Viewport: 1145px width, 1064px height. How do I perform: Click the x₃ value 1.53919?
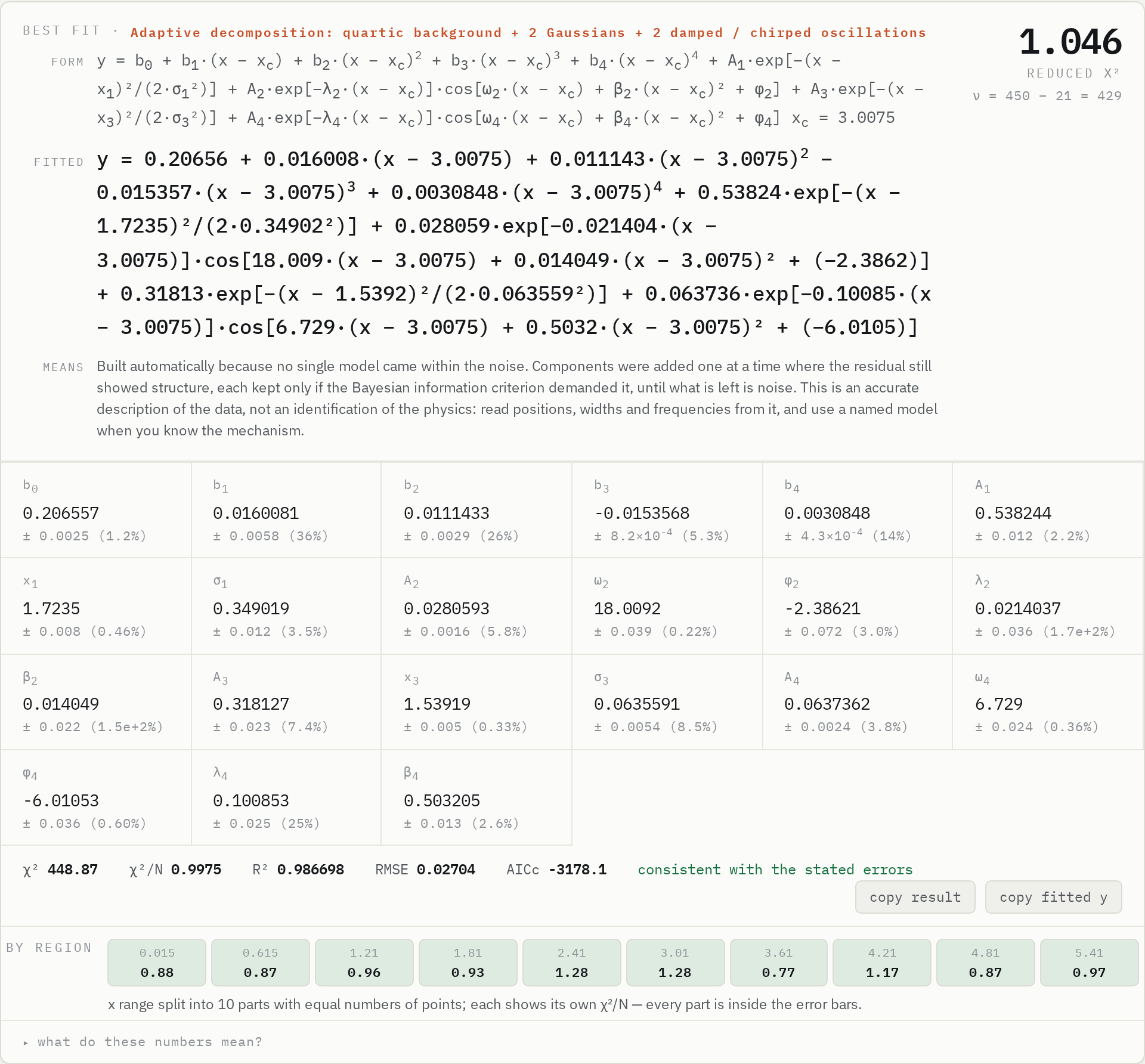437,704
